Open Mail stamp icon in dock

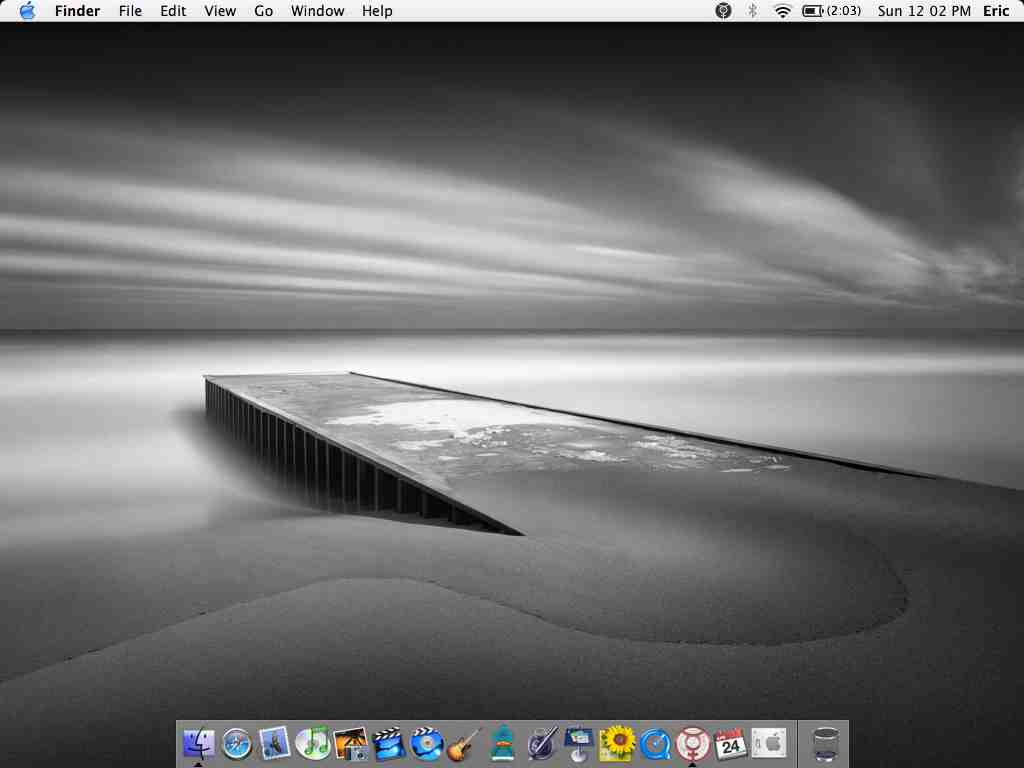(274, 743)
